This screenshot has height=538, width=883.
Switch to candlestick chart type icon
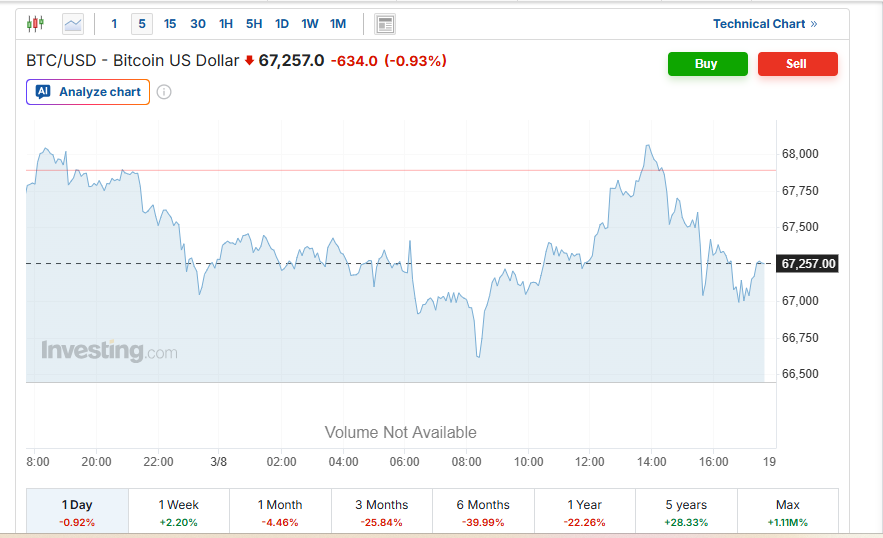(x=36, y=23)
